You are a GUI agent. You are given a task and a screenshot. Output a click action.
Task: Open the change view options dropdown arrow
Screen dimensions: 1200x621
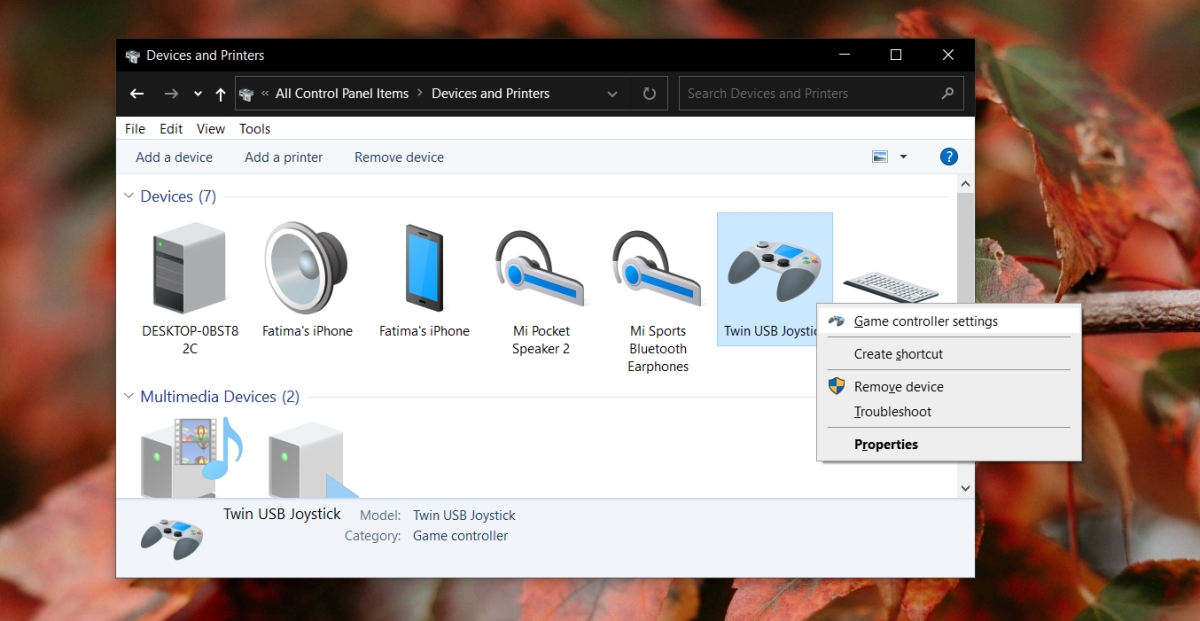point(903,157)
